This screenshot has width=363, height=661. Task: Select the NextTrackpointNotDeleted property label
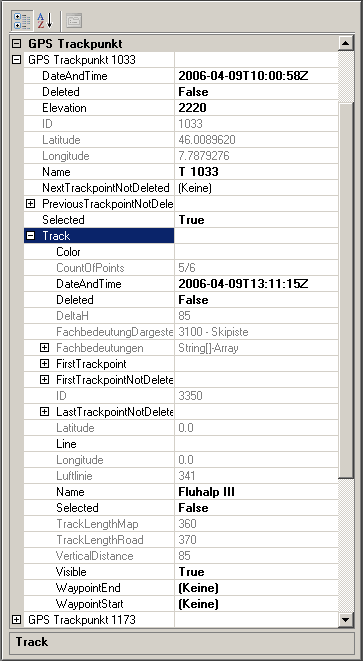tap(106, 188)
